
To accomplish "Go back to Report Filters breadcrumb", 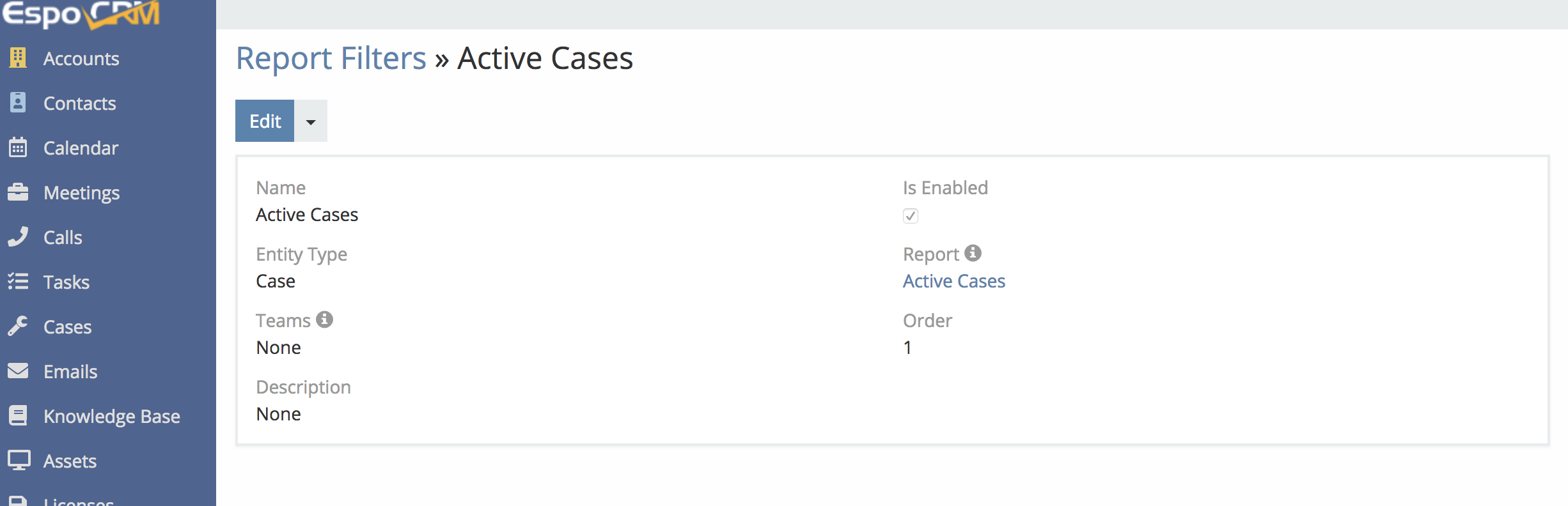I will click(331, 59).
